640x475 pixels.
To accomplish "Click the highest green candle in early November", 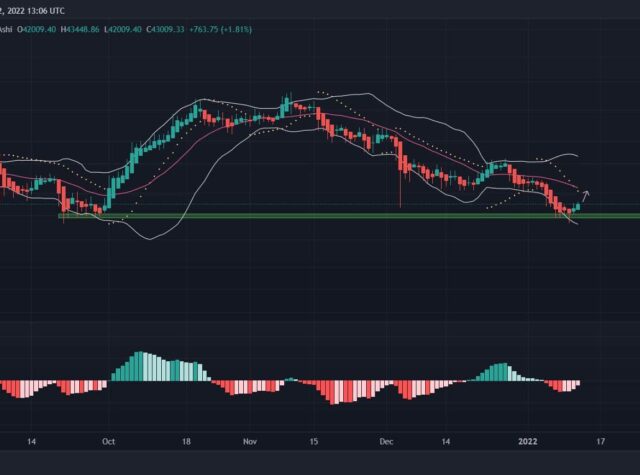I will point(286,104).
